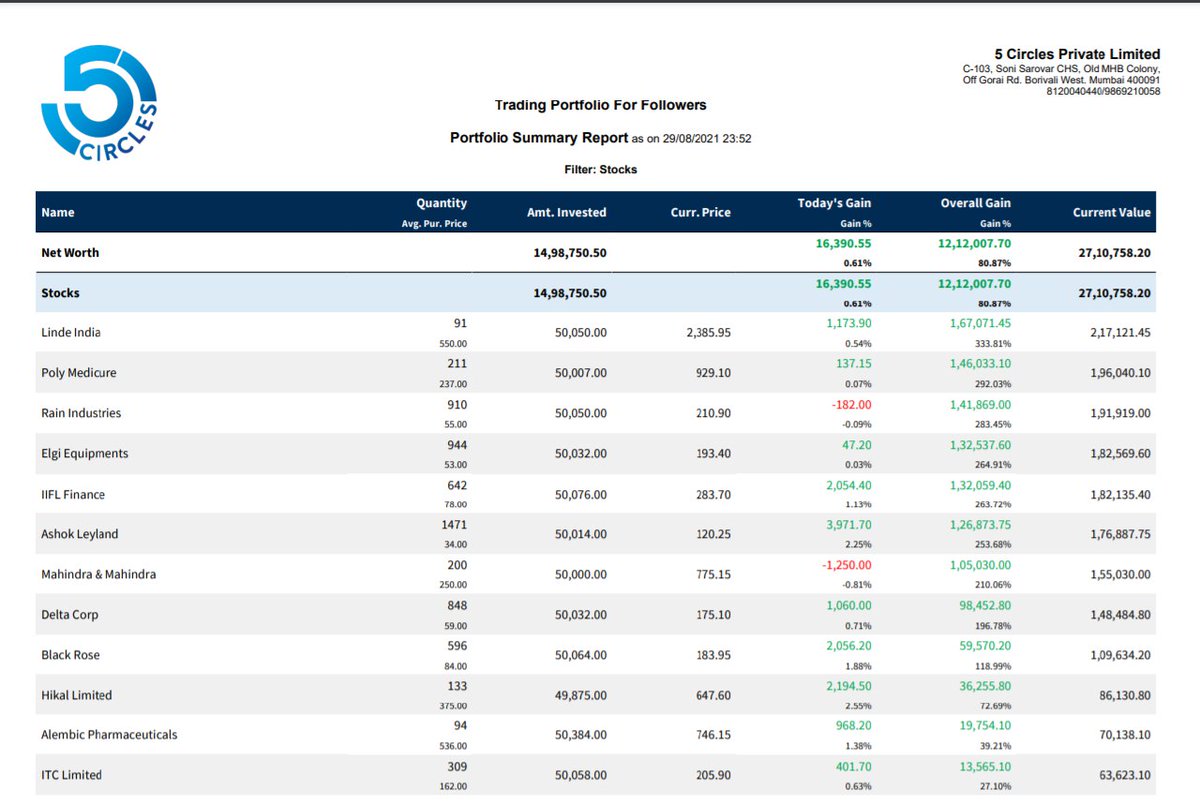The image size is (1200, 804).
Task: Click Rain Industries' today's gain -182.00
Action: pos(850,404)
